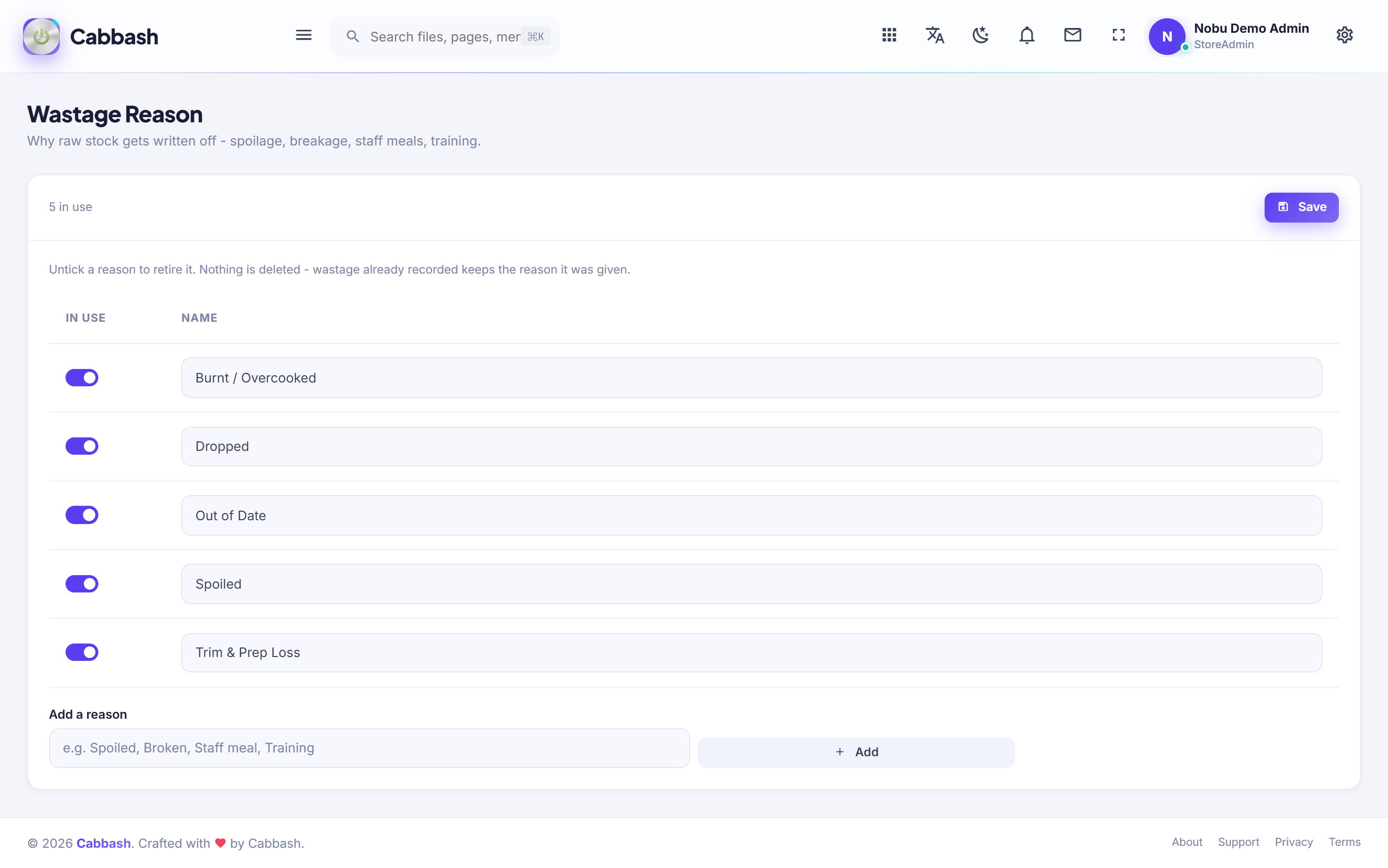Save the wastage reasons
Viewport: 1388px width, 868px height.
coord(1301,207)
